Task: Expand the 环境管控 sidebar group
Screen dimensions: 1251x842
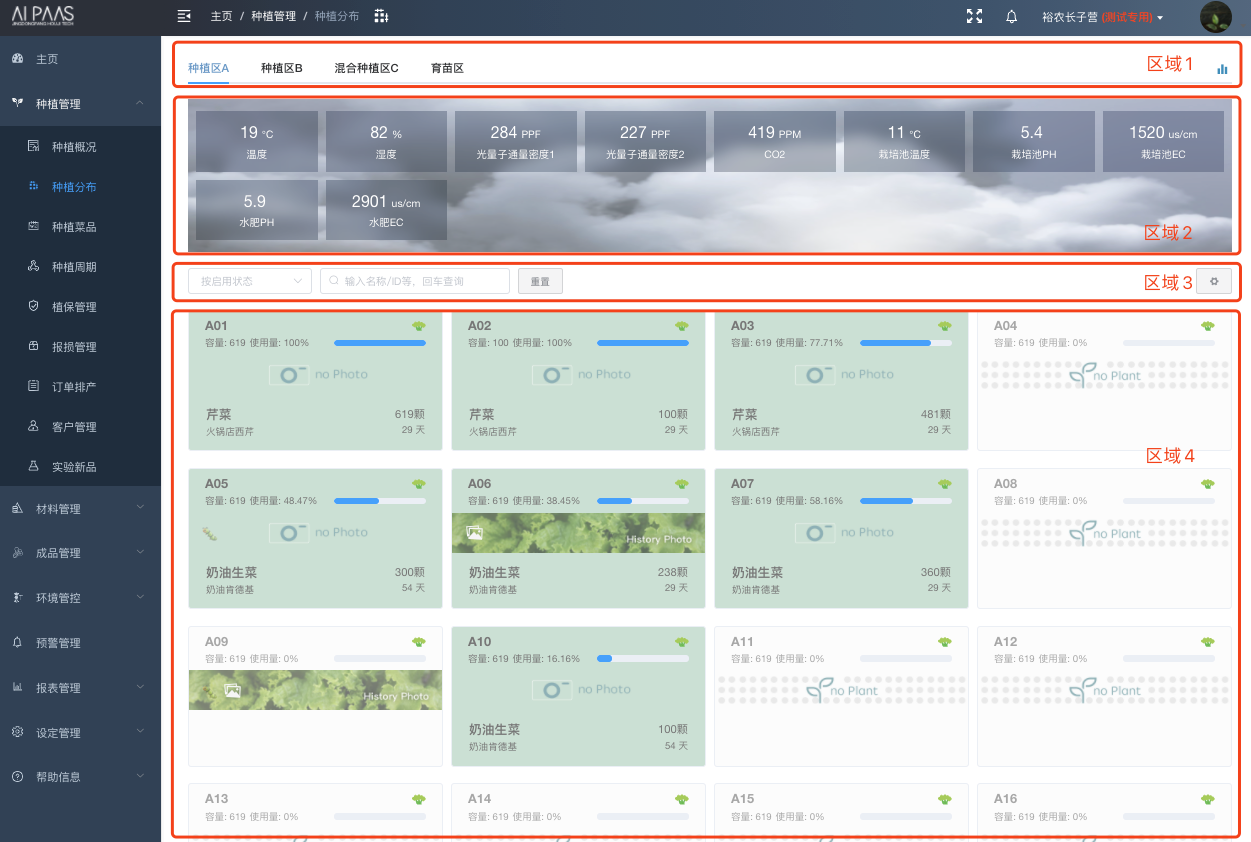Action: (x=80, y=598)
